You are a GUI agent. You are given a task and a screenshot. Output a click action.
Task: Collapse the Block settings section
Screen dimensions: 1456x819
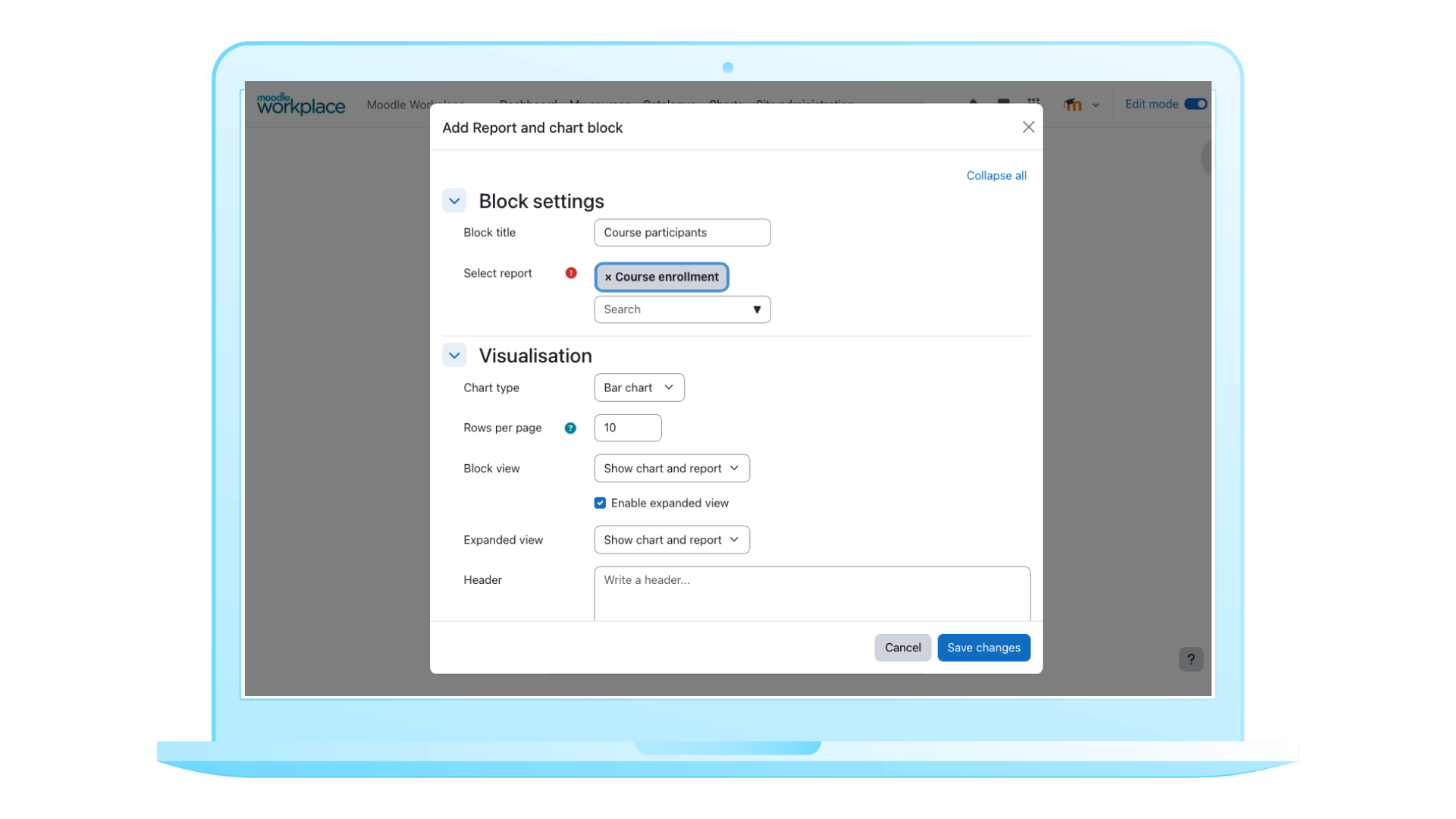tap(454, 201)
